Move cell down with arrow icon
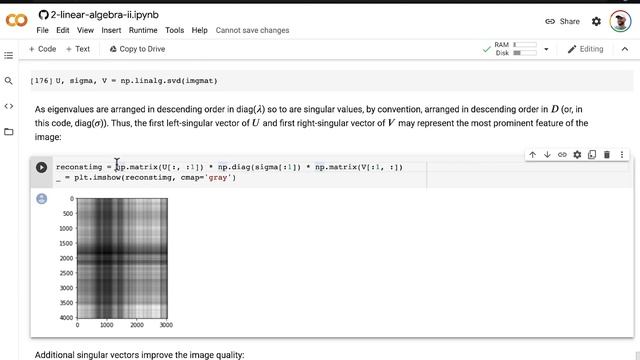Screen dimensions: 640x360 coord(547,155)
